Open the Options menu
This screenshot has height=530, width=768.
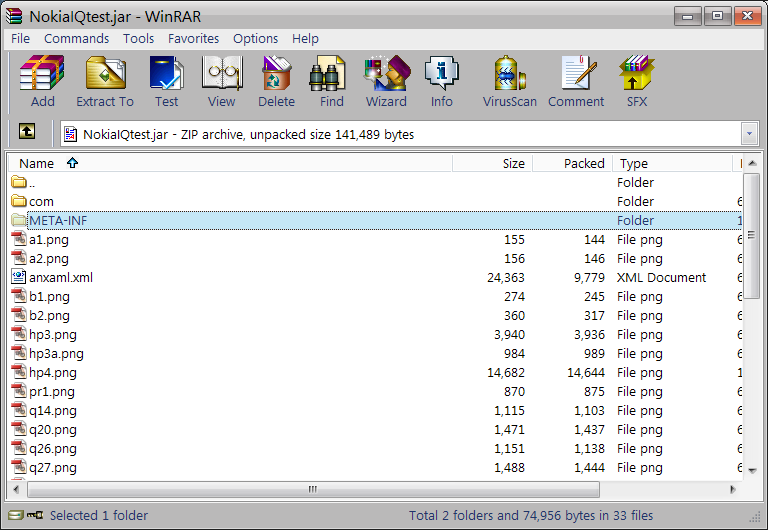point(256,38)
